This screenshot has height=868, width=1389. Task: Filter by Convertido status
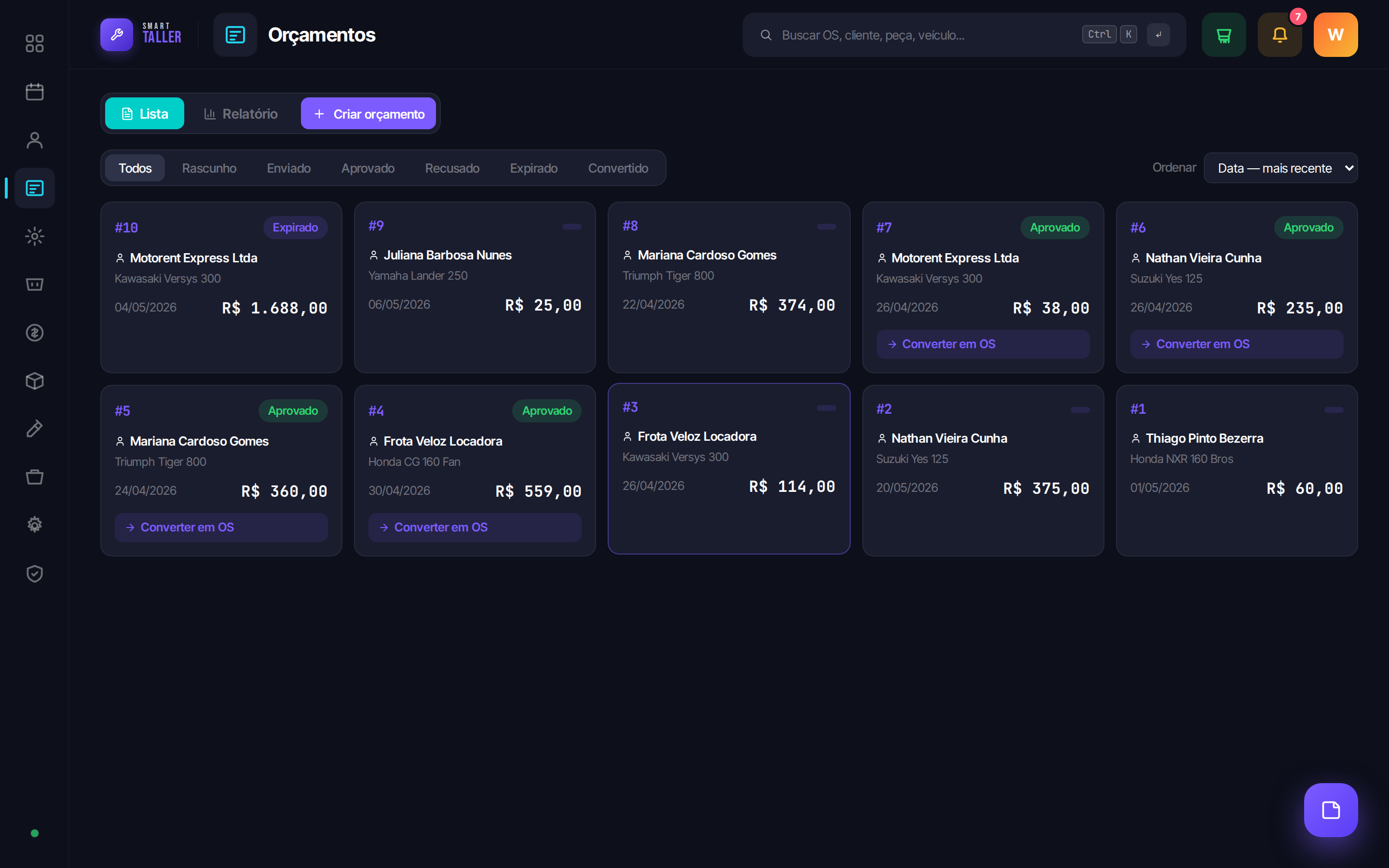click(618, 168)
